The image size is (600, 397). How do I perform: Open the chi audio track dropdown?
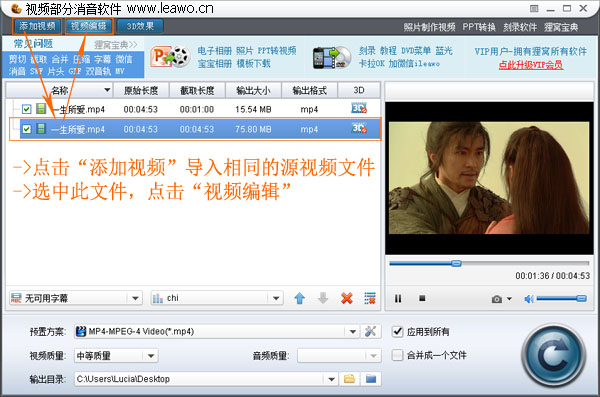point(217,298)
